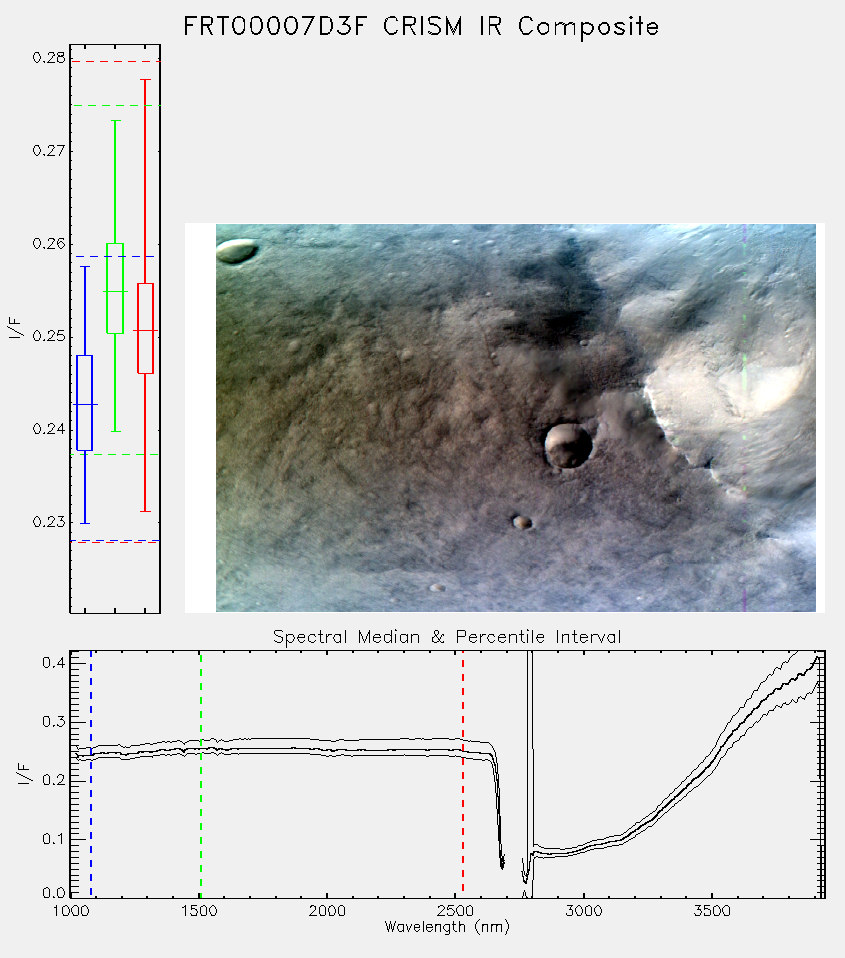This screenshot has height=958, width=845.
Task: Click the small crater below the central crater
Action: 522,522
